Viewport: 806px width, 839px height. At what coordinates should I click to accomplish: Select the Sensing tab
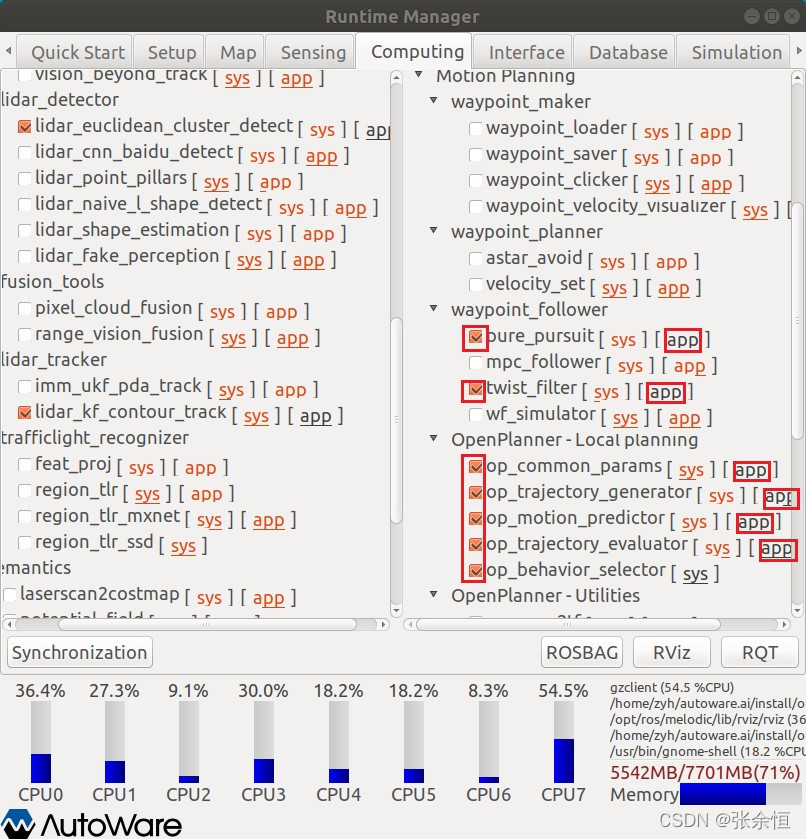point(310,52)
